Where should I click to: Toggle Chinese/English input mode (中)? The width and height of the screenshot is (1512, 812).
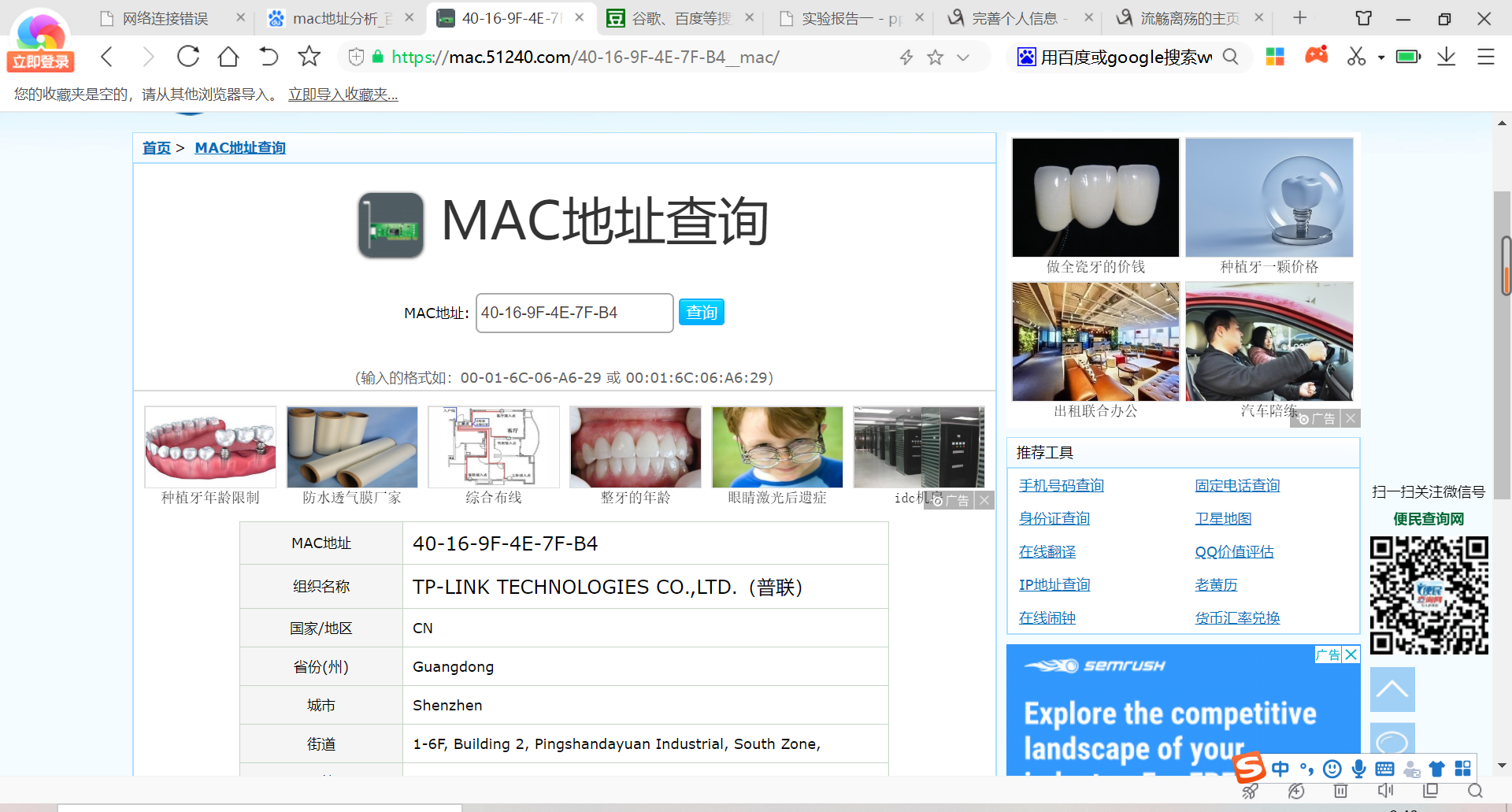1280,769
